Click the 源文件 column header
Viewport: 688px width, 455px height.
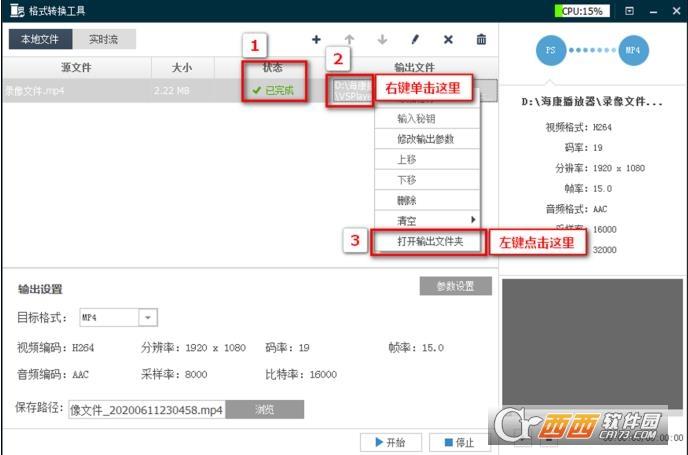click(x=76, y=68)
